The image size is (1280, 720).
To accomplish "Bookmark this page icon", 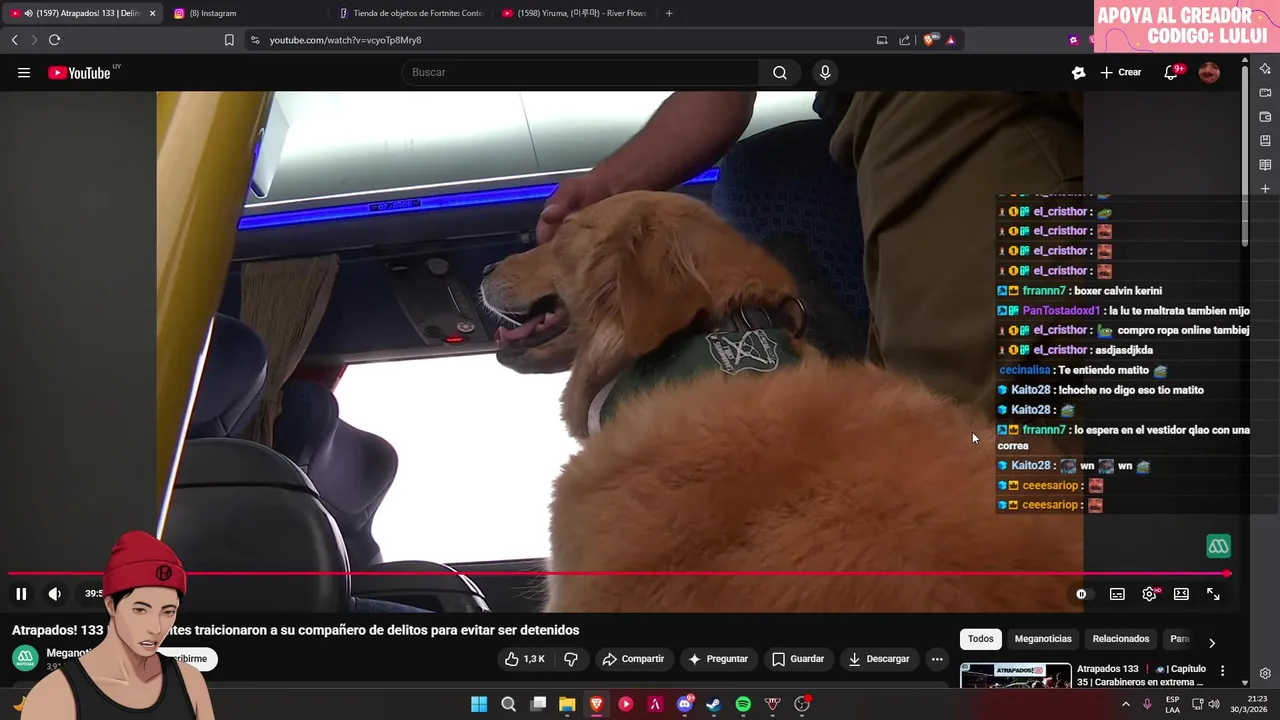I will coord(229,40).
